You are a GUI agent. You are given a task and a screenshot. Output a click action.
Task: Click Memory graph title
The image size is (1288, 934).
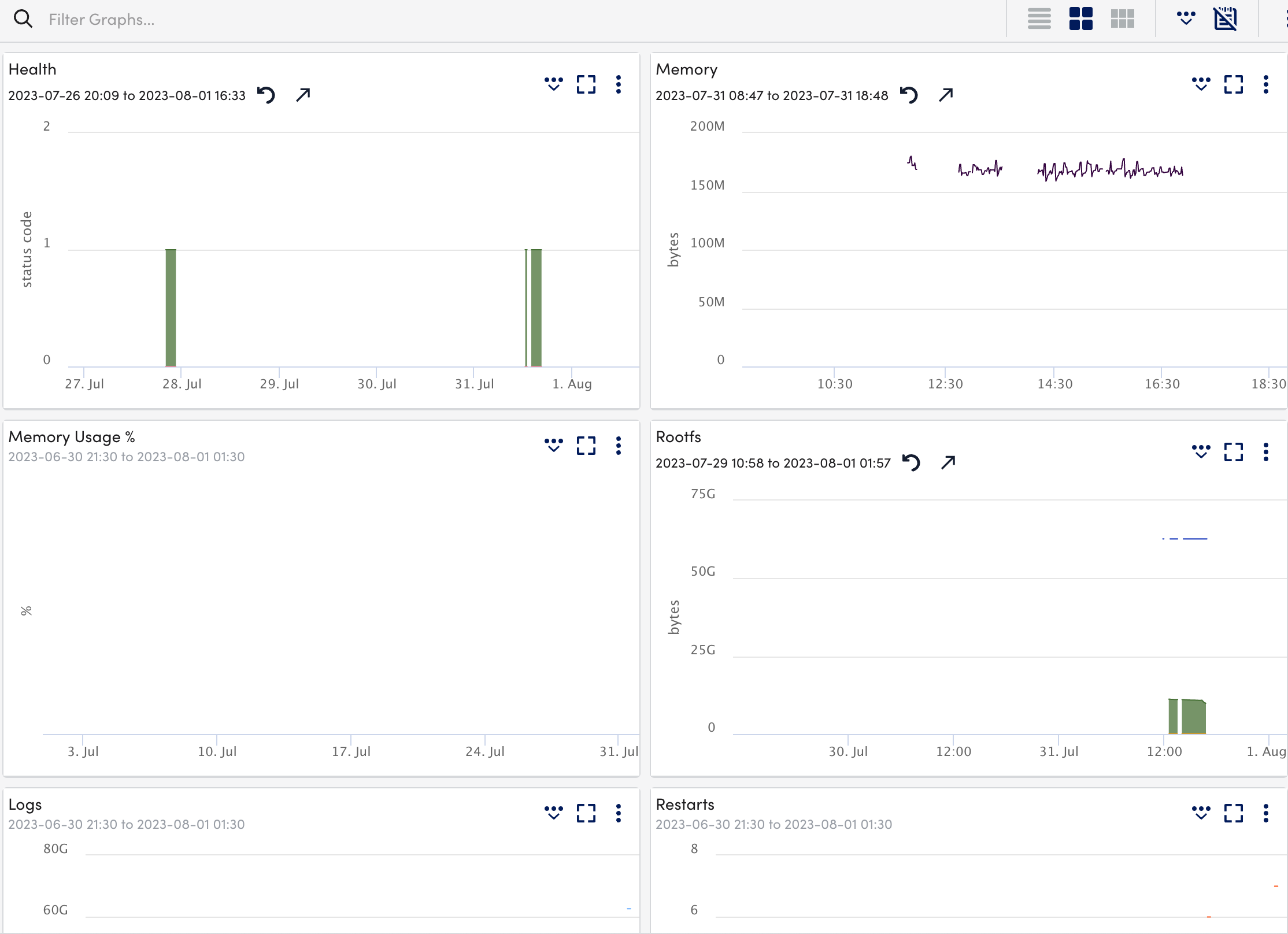pos(686,69)
